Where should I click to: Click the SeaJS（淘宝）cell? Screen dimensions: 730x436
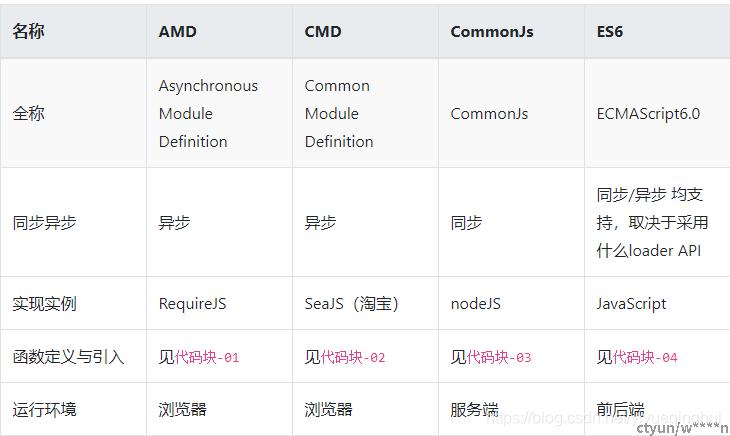click(x=351, y=303)
